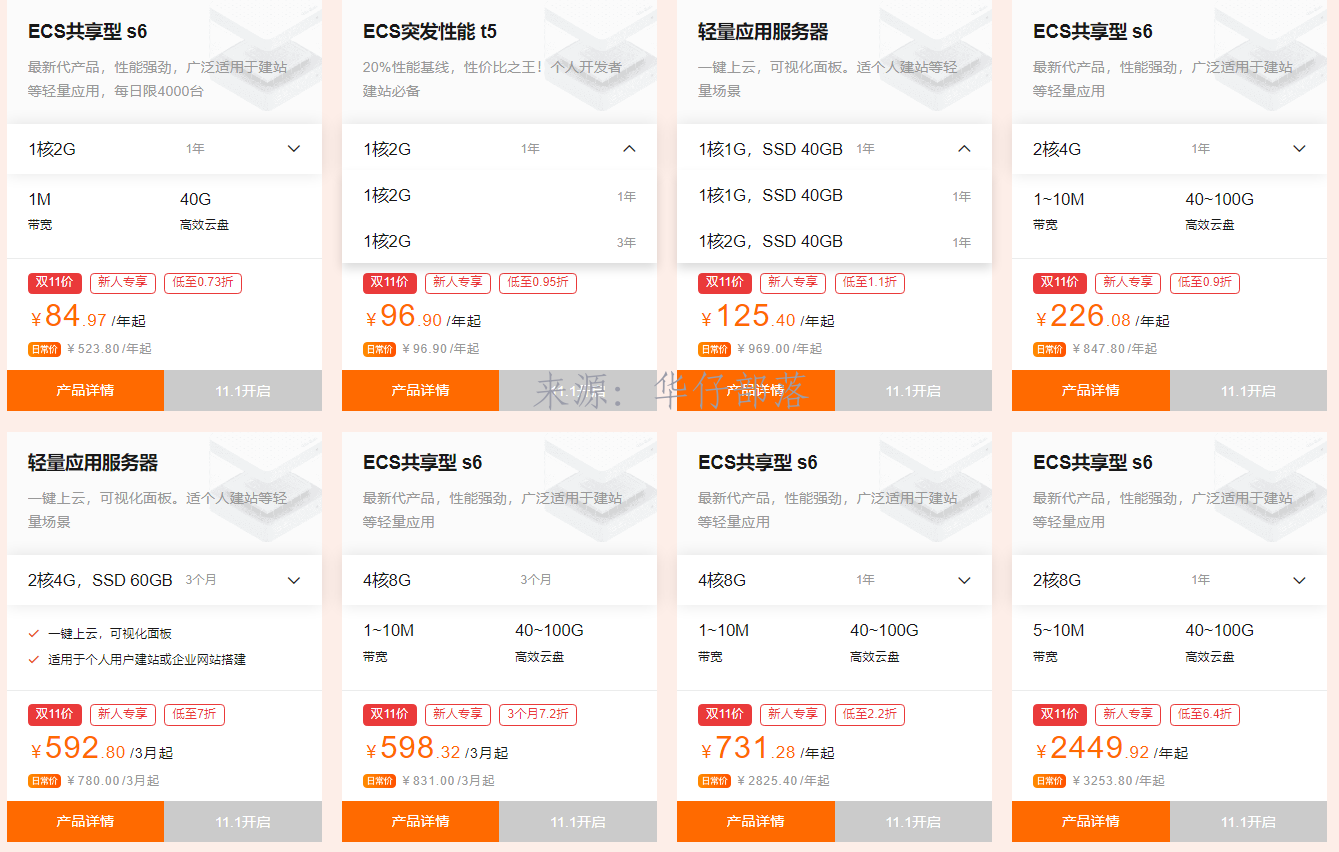Click the 低至0.95折 tag
1339x852 pixels.
tap(538, 283)
